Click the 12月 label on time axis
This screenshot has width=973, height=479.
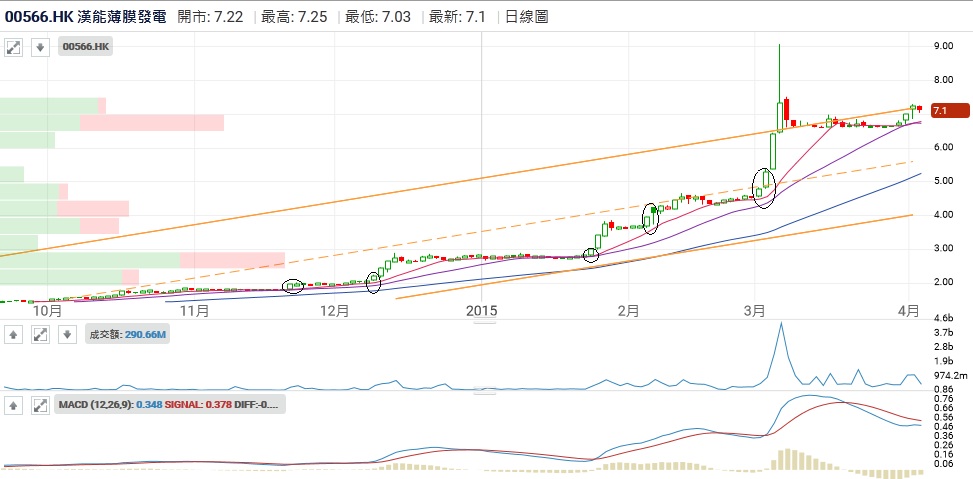pyautogui.click(x=335, y=311)
